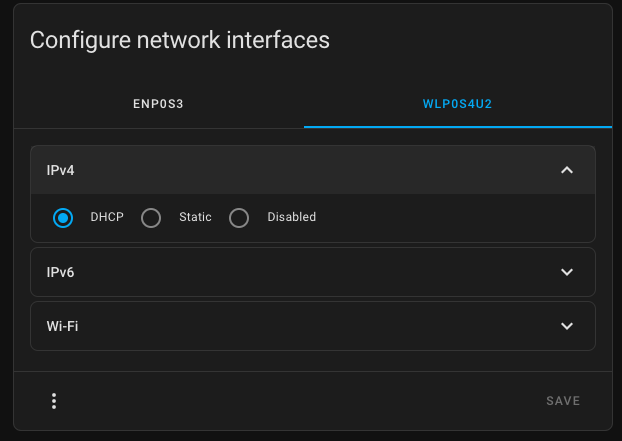
Task: Click the 'Configure network interfaces' heading
Action: (180, 40)
